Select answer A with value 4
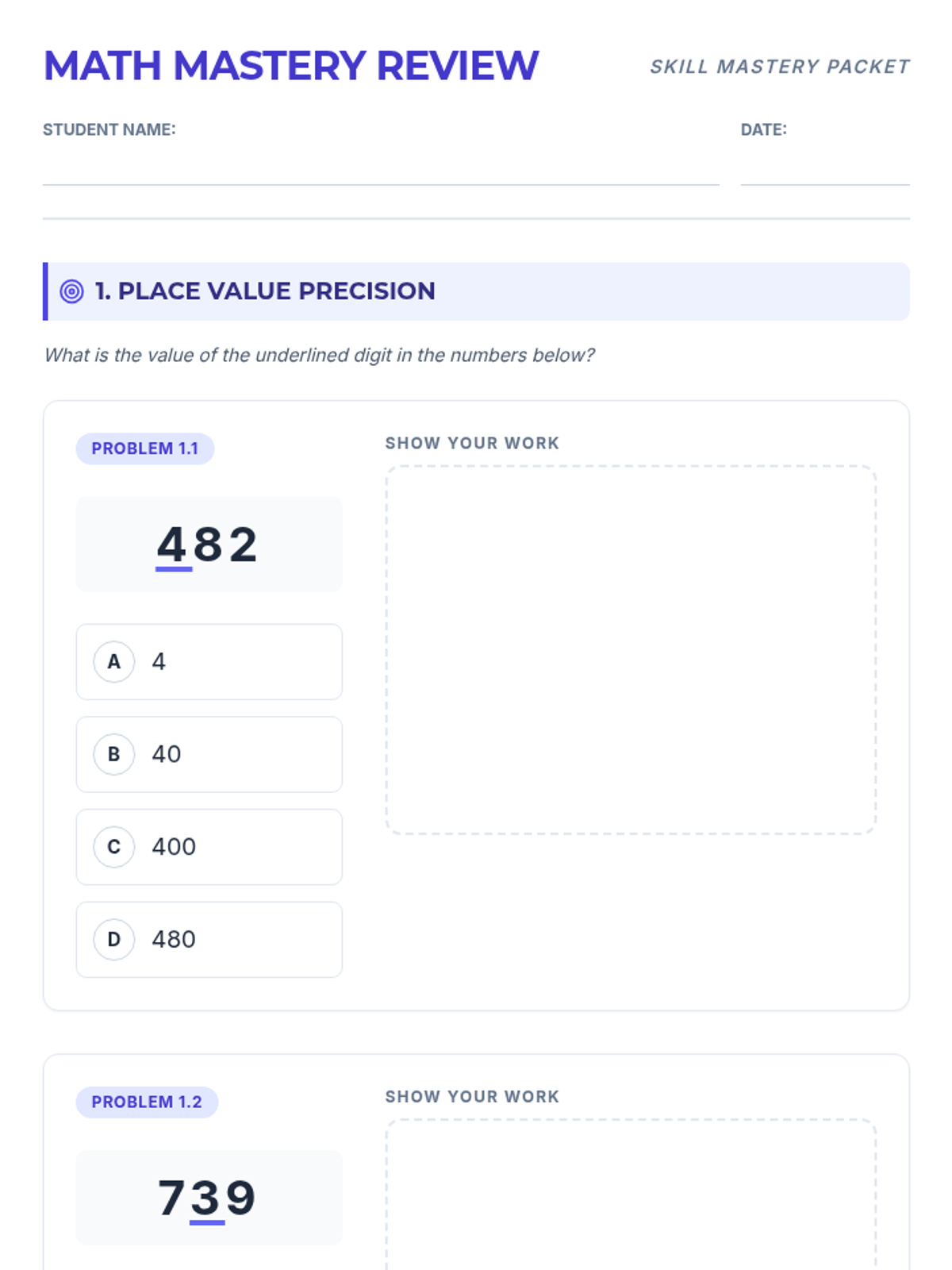Viewport: 952px width, 1270px height. (x=209, y=662)
